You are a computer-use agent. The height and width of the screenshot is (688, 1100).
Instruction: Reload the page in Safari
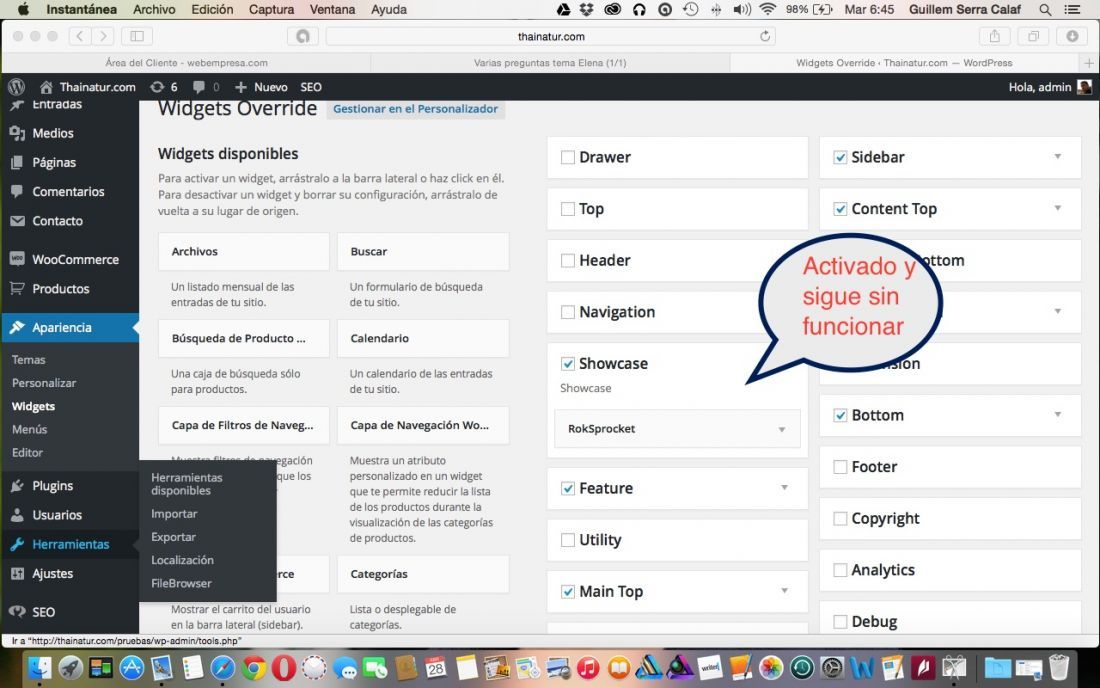[x=765, y=36]
